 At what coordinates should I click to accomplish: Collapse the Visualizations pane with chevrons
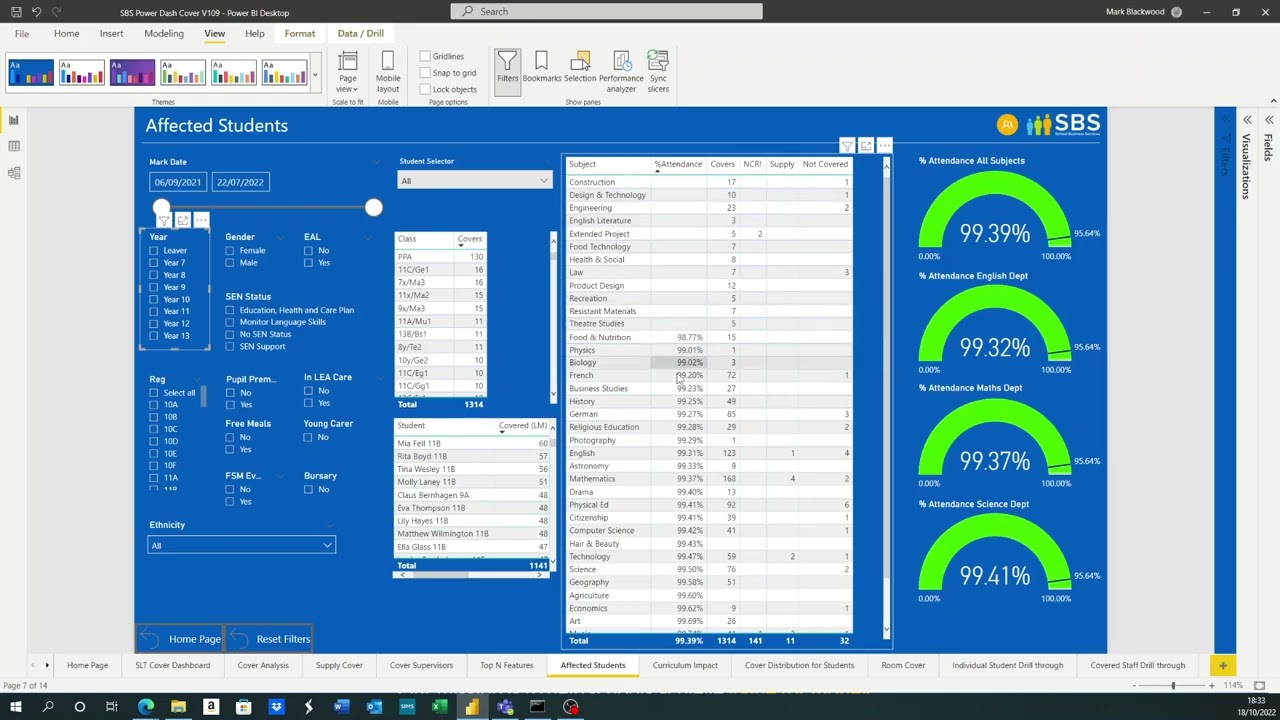(x=1247, y=120)
